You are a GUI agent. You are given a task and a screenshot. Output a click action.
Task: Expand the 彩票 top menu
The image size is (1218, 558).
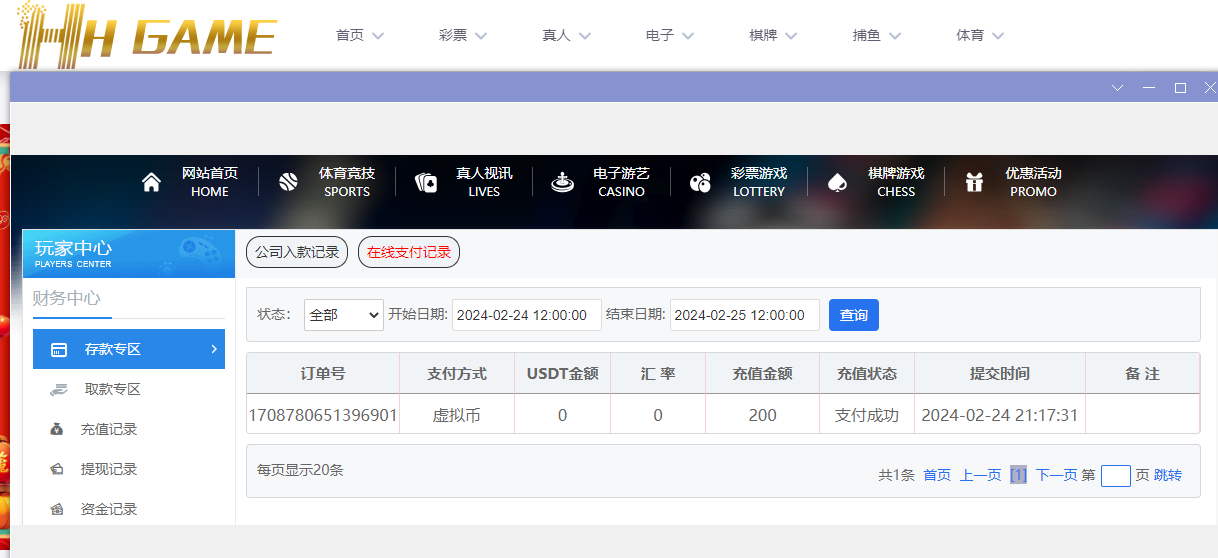462,35
